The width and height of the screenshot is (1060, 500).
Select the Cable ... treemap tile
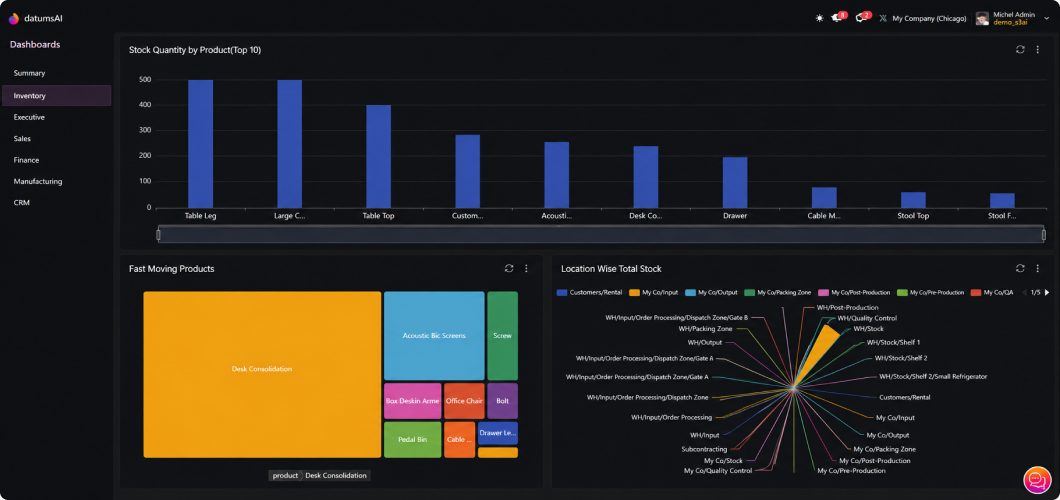[459, 439]
